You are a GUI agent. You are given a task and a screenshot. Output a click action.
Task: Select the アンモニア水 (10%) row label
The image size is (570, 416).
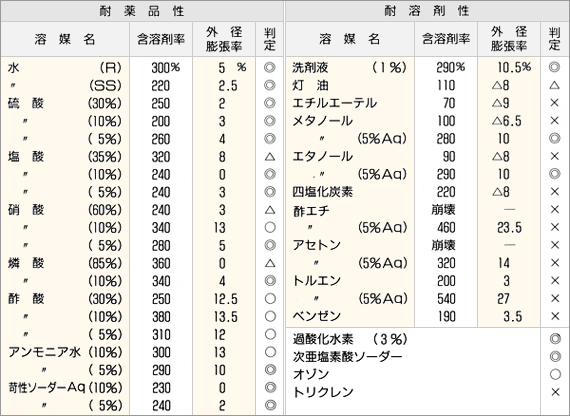click(65, 352)
